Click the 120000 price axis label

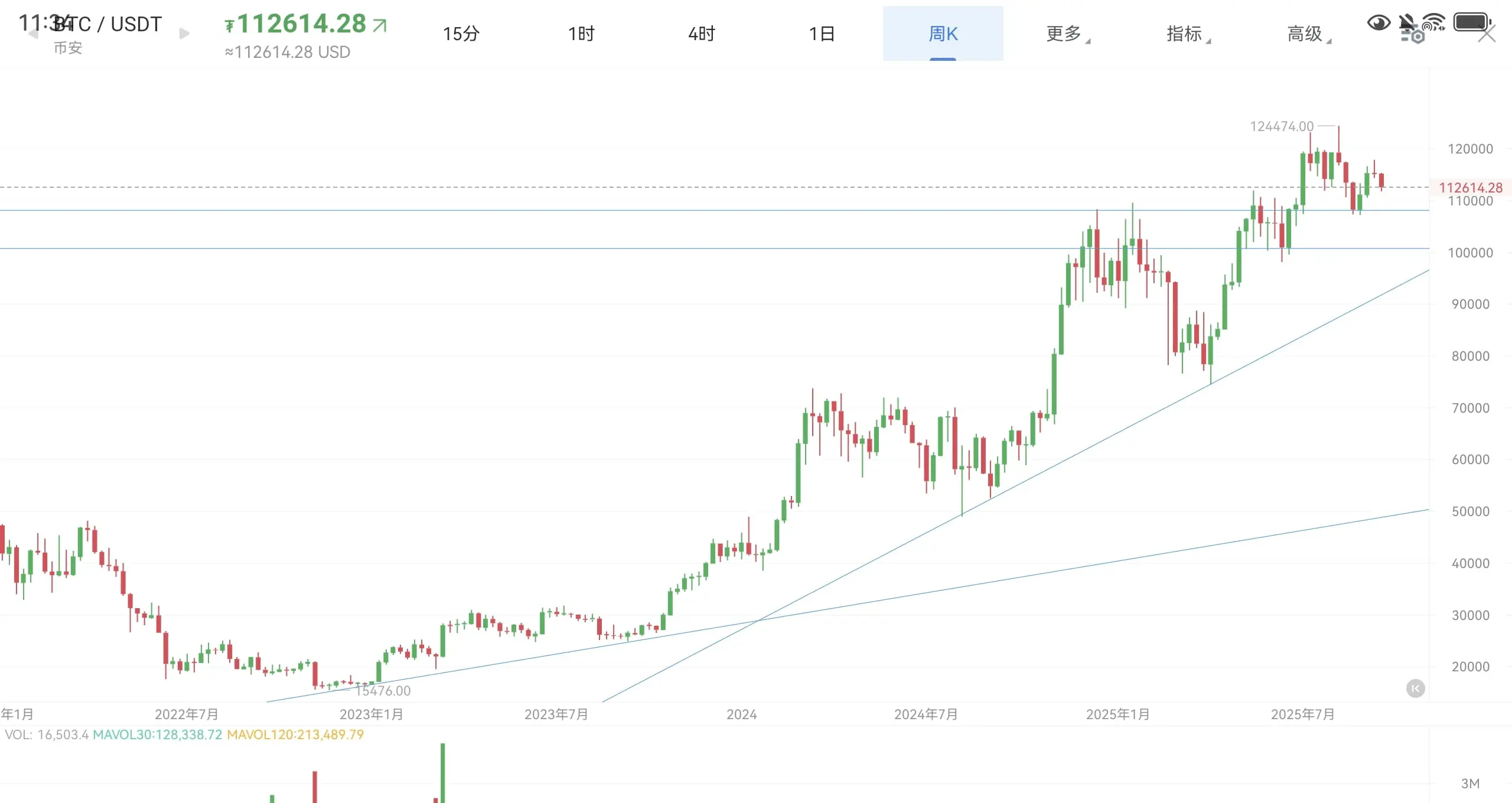point(1470,149)
